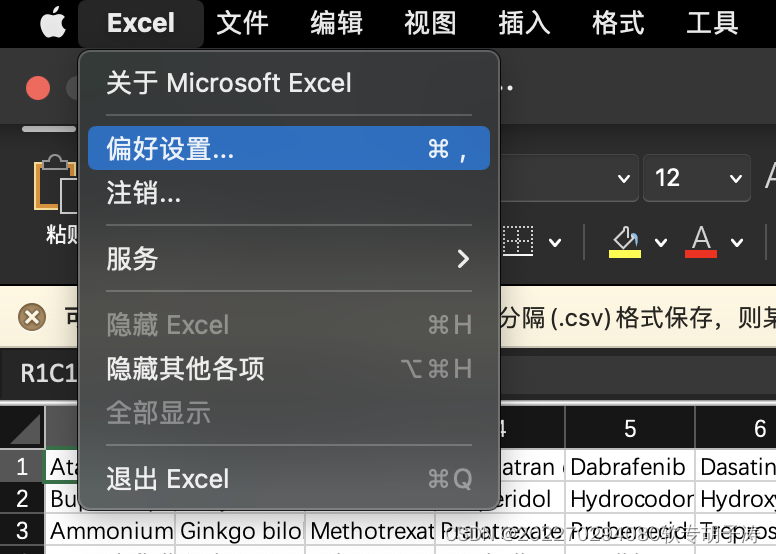Open the 插入 menu
The image size is (776, 554).
click(525, 23)
